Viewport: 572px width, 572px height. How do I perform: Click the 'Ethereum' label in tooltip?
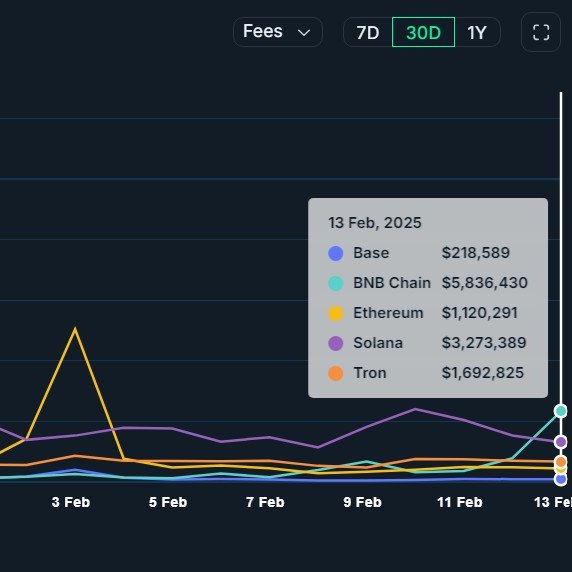[x=388, y=313]
